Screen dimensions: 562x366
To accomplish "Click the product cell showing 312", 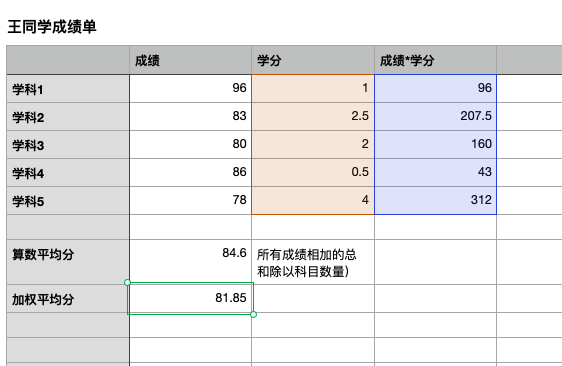I will tap(435, 200).
